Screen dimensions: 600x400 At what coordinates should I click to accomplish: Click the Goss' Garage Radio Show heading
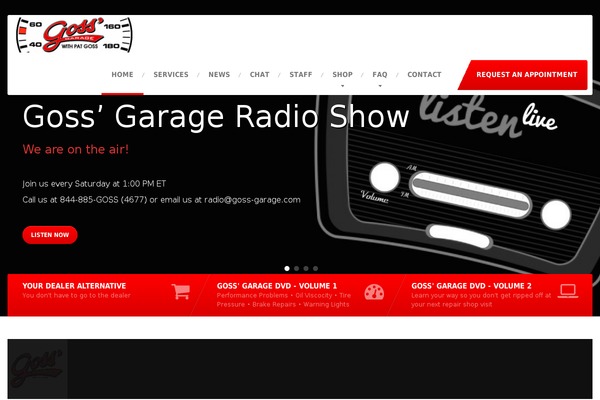pyautogui.click(x=216, y=116)
